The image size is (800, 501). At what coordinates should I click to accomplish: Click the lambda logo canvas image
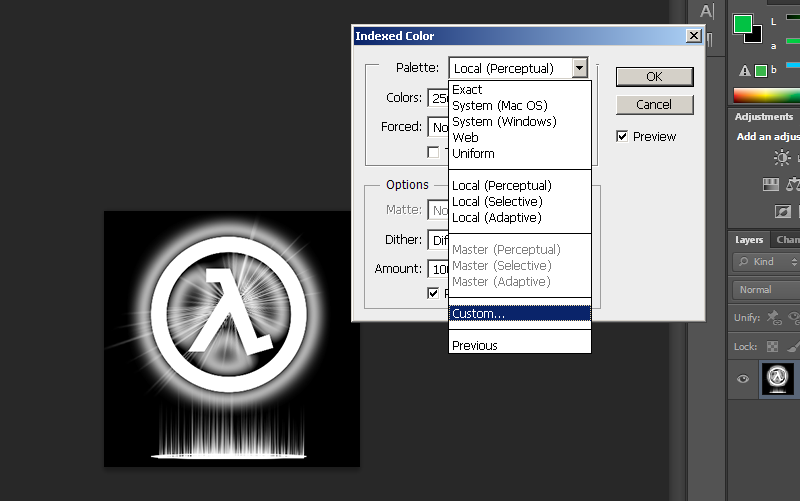(x=232, y=339)
